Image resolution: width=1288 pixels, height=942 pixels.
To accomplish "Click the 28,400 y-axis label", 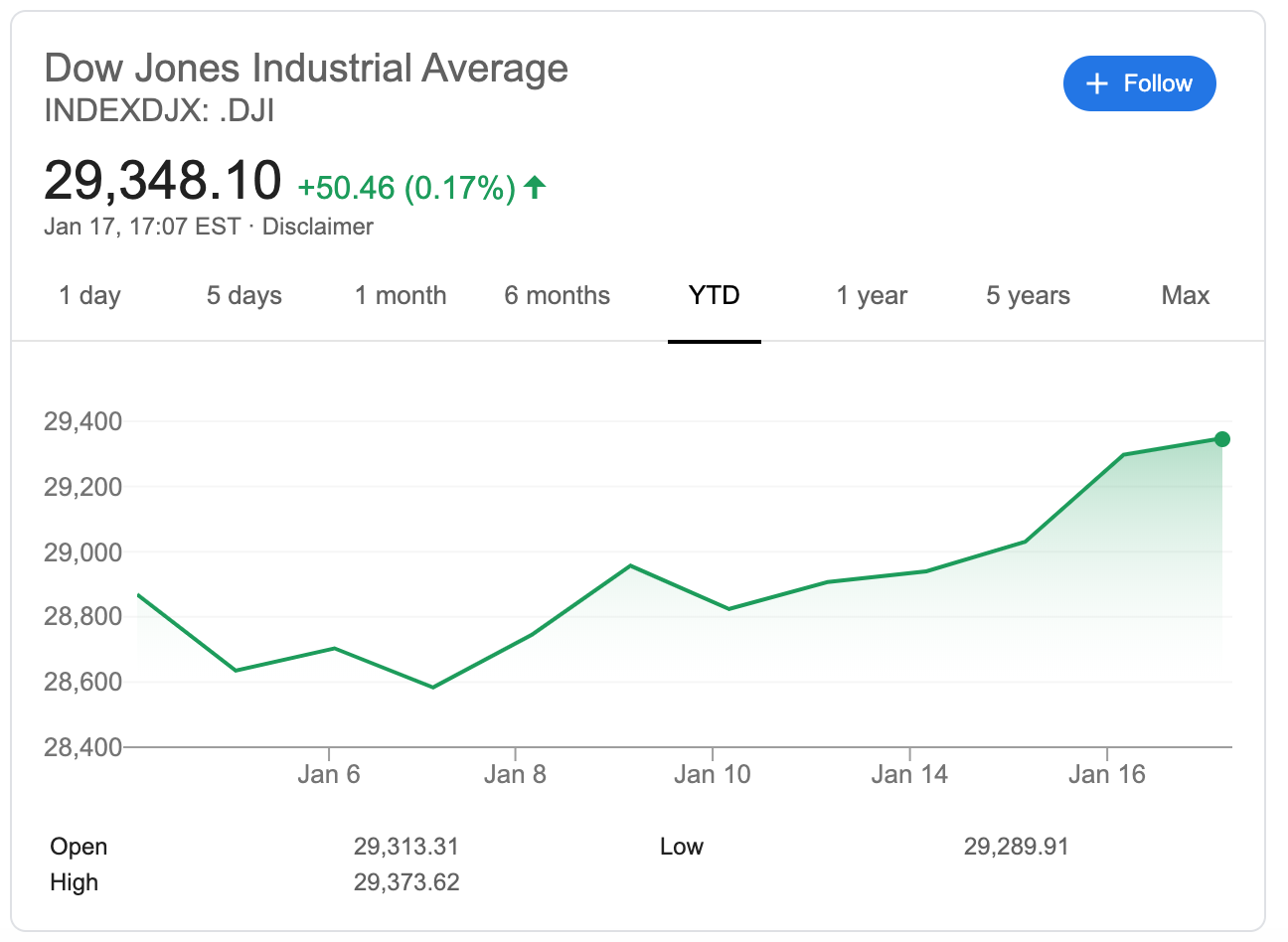I will coord(83,746).
